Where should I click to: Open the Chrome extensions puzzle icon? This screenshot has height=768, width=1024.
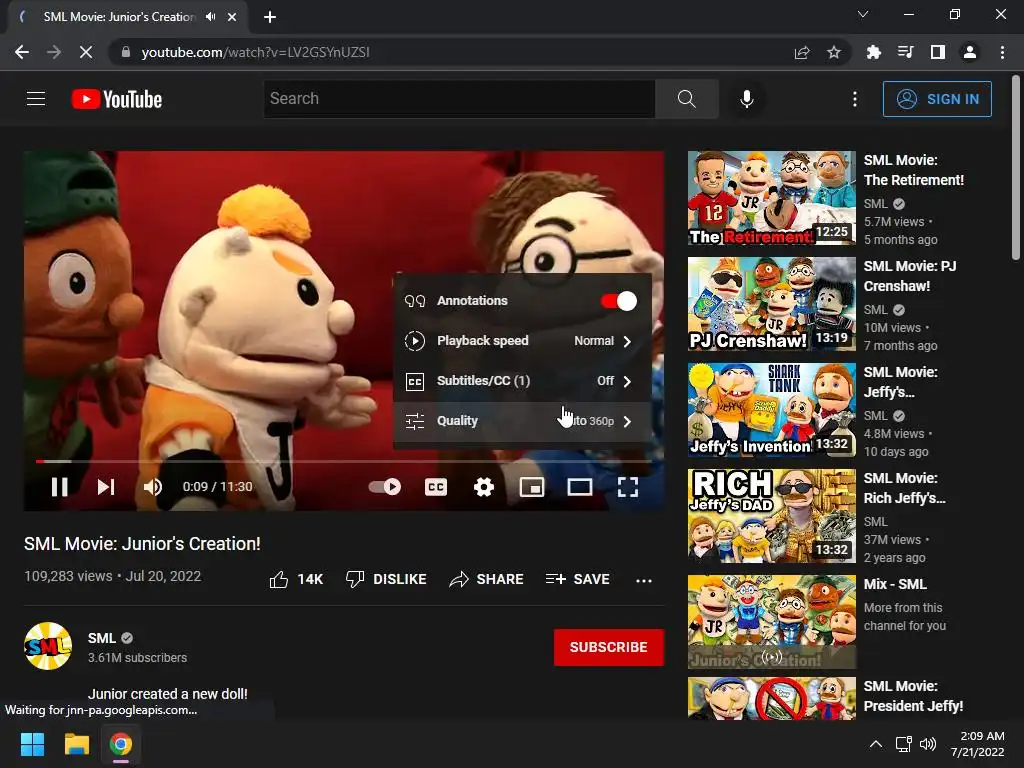tap(873, 52)
